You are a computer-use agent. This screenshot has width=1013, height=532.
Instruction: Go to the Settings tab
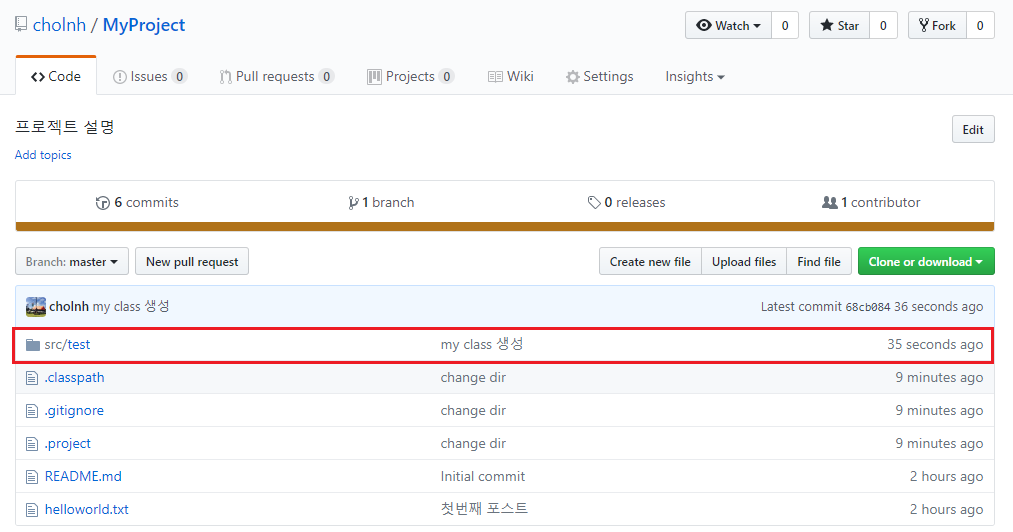pos(600,76)
